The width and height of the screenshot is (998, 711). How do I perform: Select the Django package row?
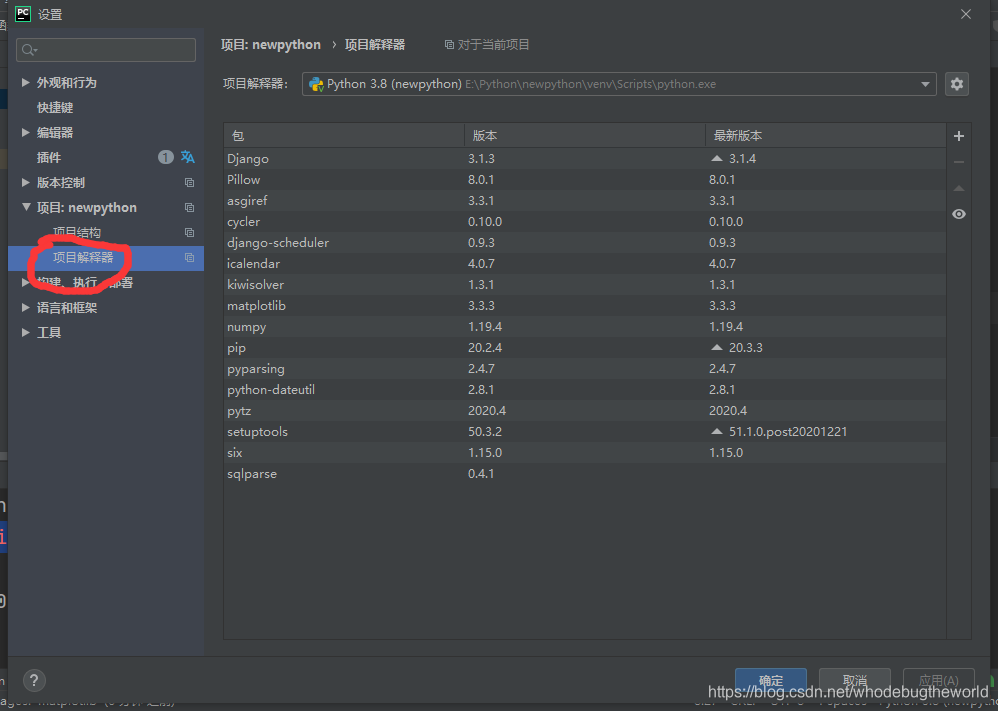584,158
